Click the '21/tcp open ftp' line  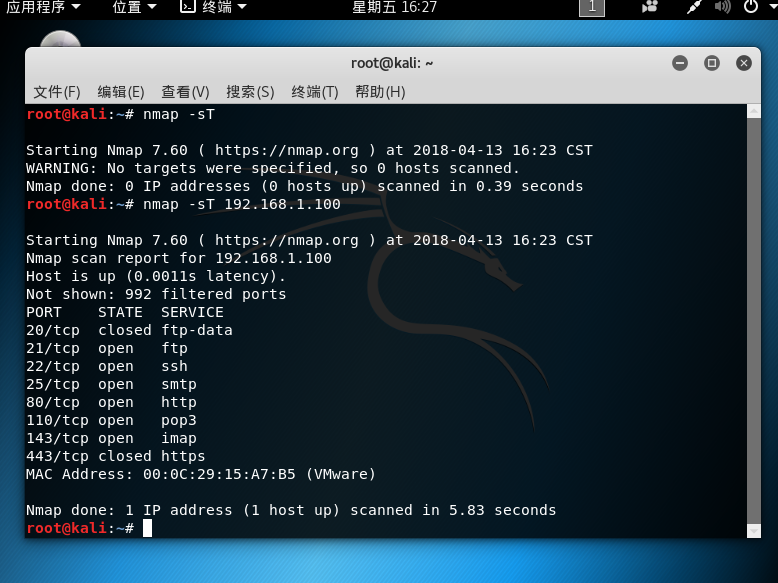click(107, 348)
